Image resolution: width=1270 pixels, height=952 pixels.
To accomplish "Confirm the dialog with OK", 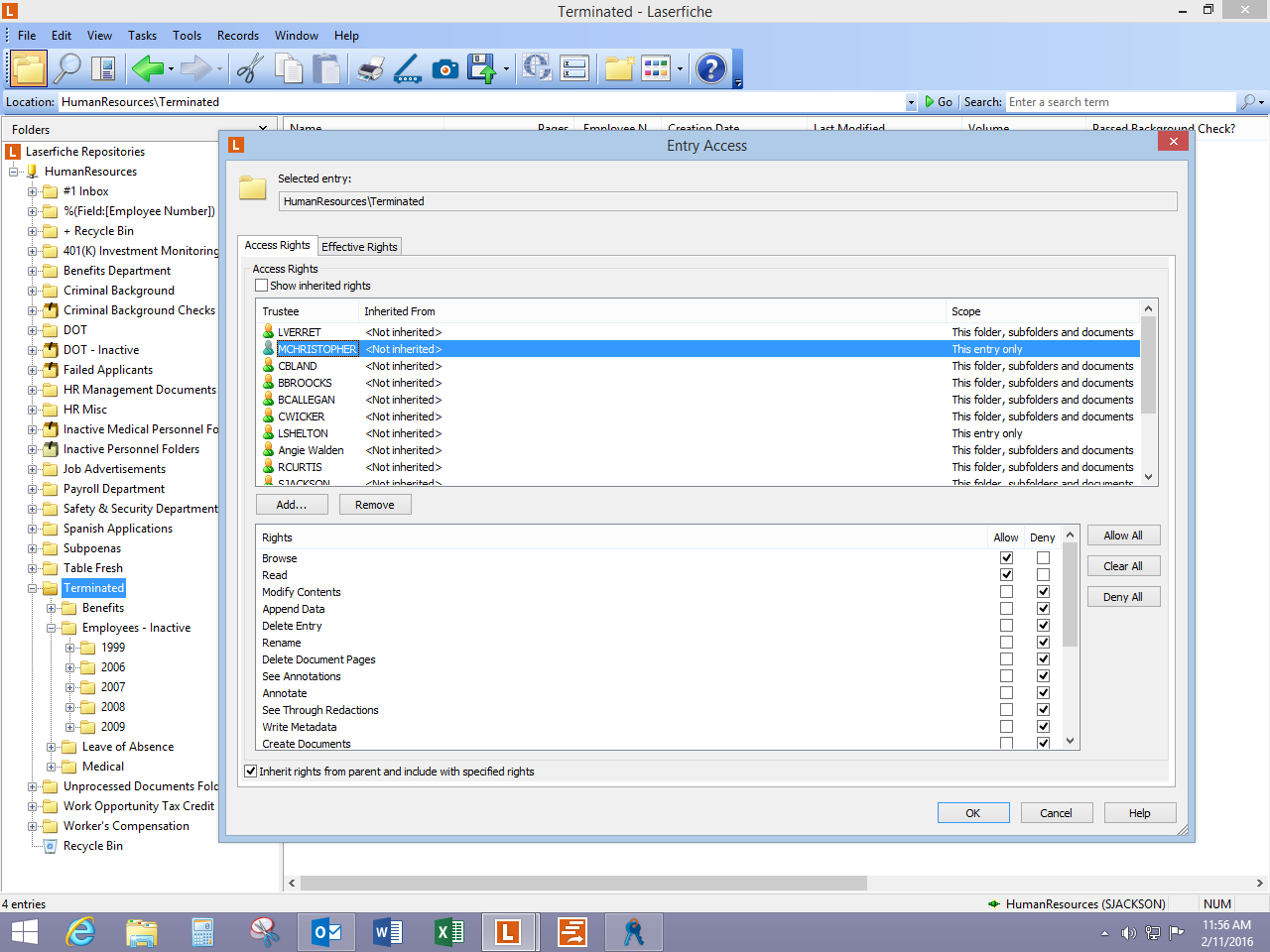I will click(x=973, y=813).
